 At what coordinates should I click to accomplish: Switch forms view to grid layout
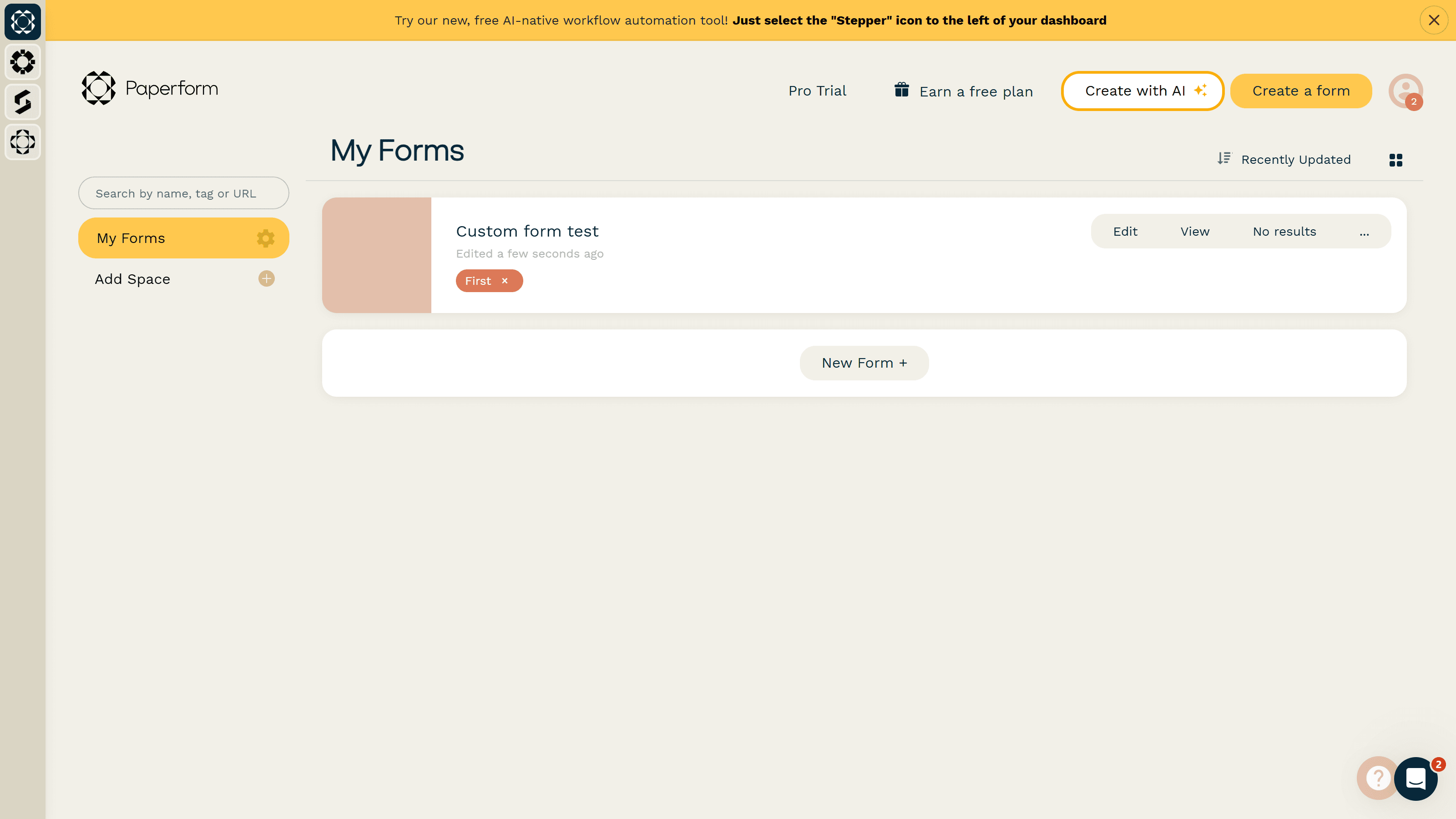(1395, 159)
